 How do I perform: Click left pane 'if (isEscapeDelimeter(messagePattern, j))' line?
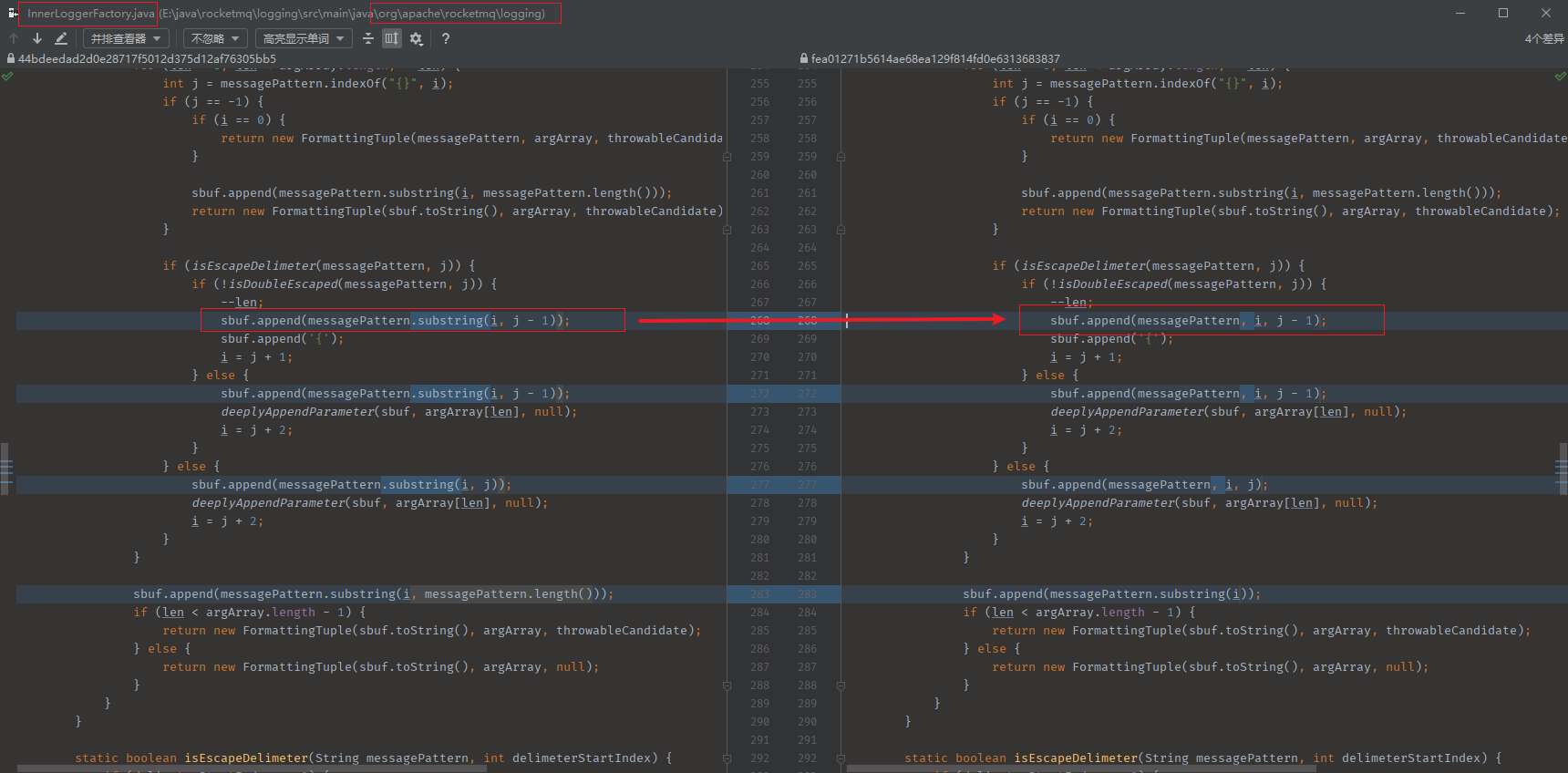(x=319, y=266)
